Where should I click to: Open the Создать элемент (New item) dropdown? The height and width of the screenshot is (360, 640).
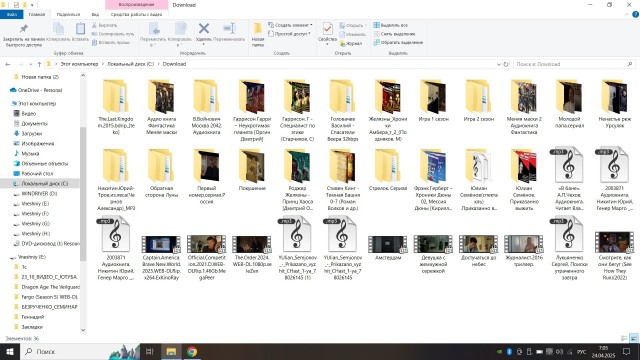(290, 25)
